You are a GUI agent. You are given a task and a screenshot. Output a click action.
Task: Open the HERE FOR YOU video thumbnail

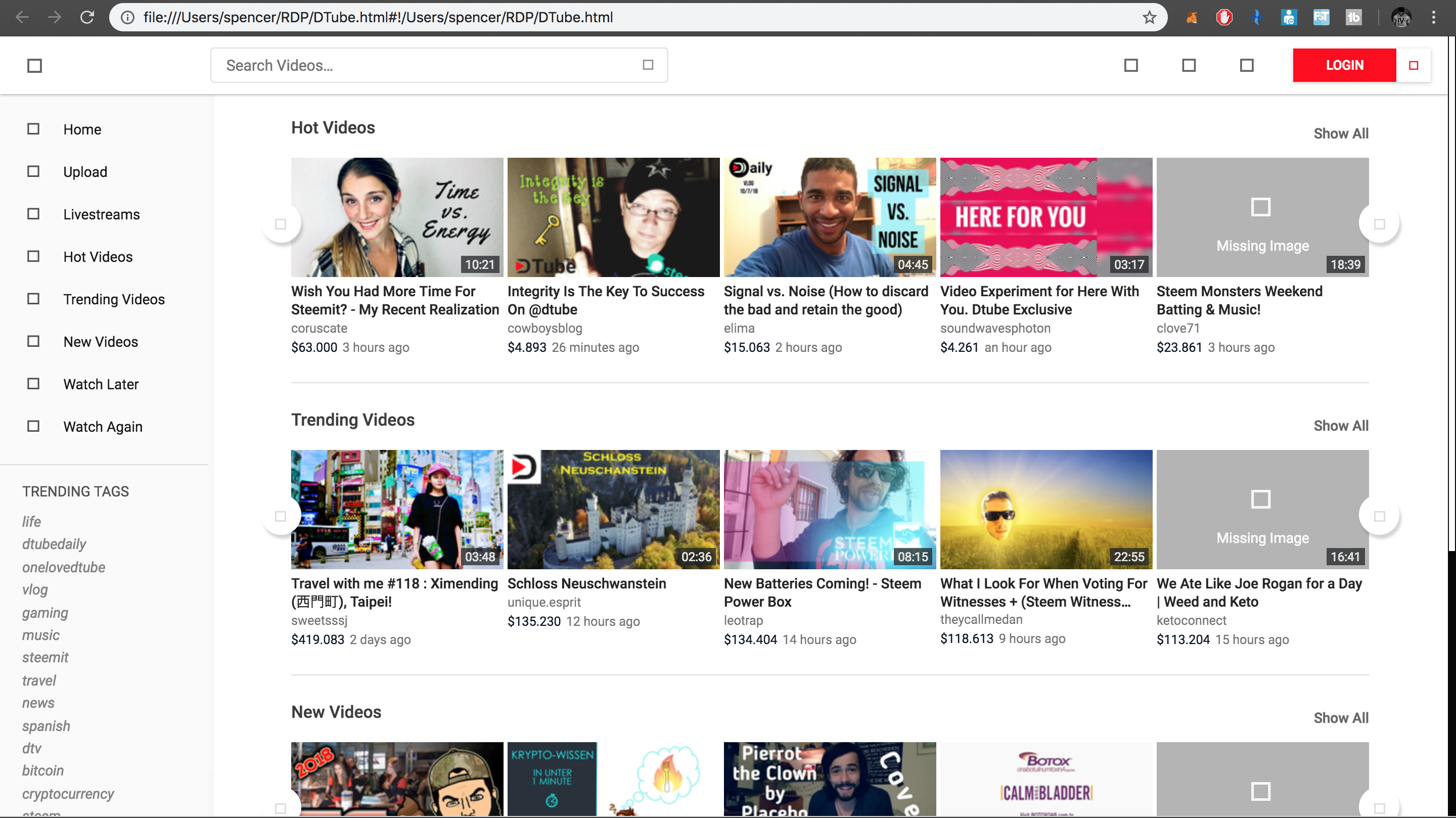[x=1046, y=217]
